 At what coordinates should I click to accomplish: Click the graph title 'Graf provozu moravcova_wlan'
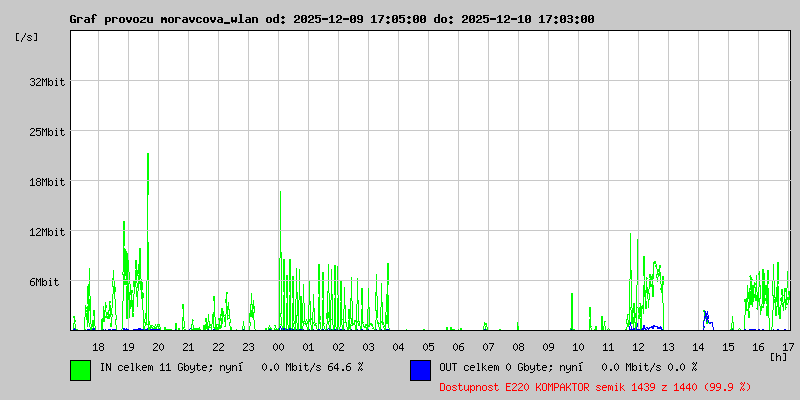coord(165,19)
